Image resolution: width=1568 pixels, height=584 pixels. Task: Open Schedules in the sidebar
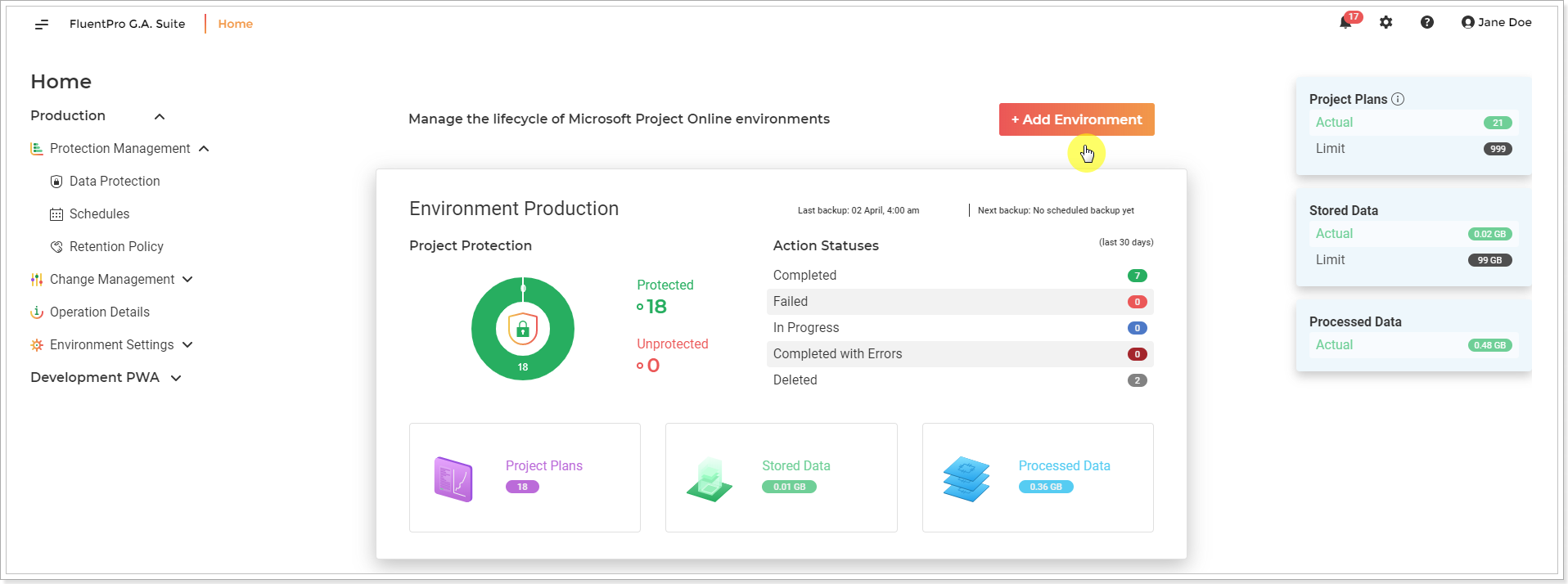pyautogui.click(x=99, y=214)
